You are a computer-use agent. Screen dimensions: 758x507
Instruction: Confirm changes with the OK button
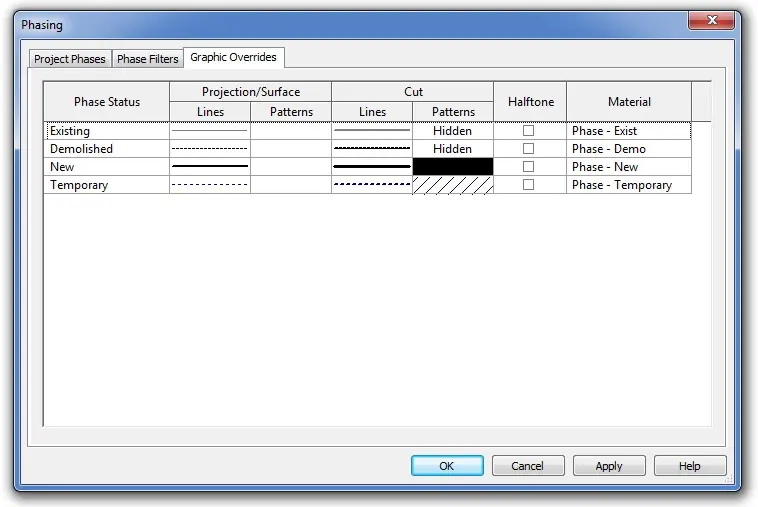click(x=447, y=465)
